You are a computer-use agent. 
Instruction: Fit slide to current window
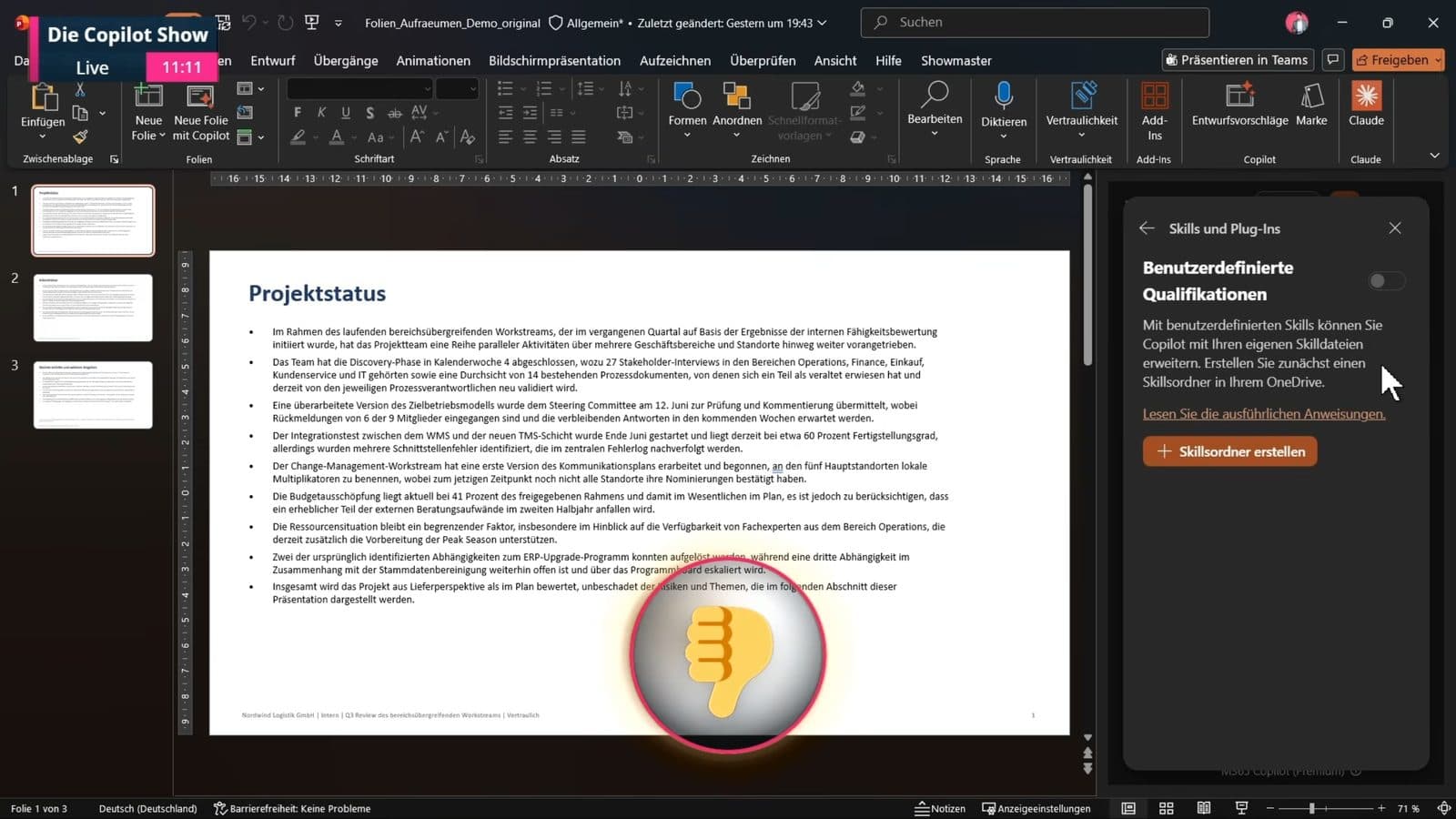1443,808
